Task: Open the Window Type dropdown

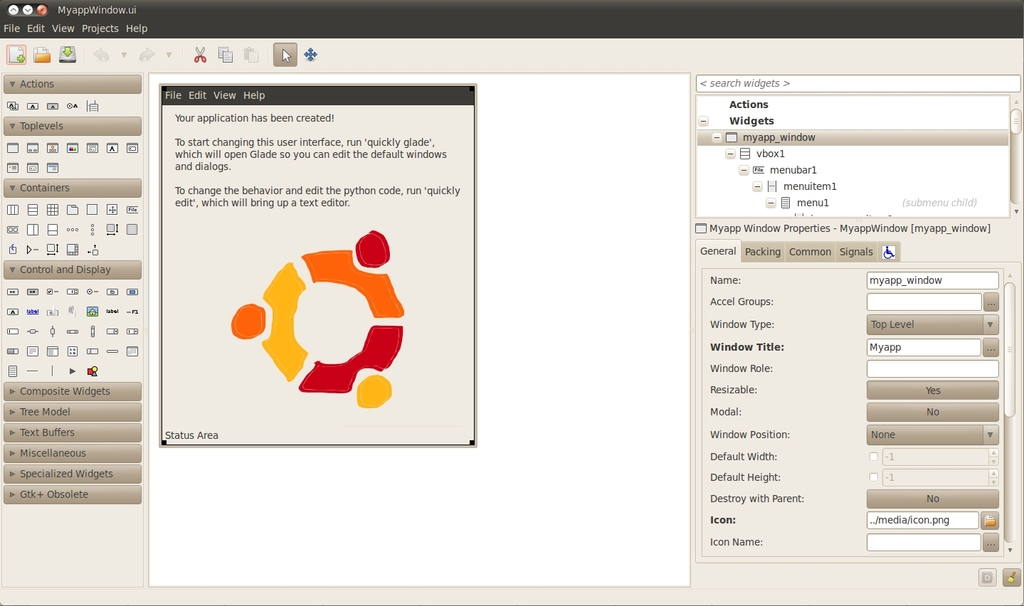Action: [932, 325]
